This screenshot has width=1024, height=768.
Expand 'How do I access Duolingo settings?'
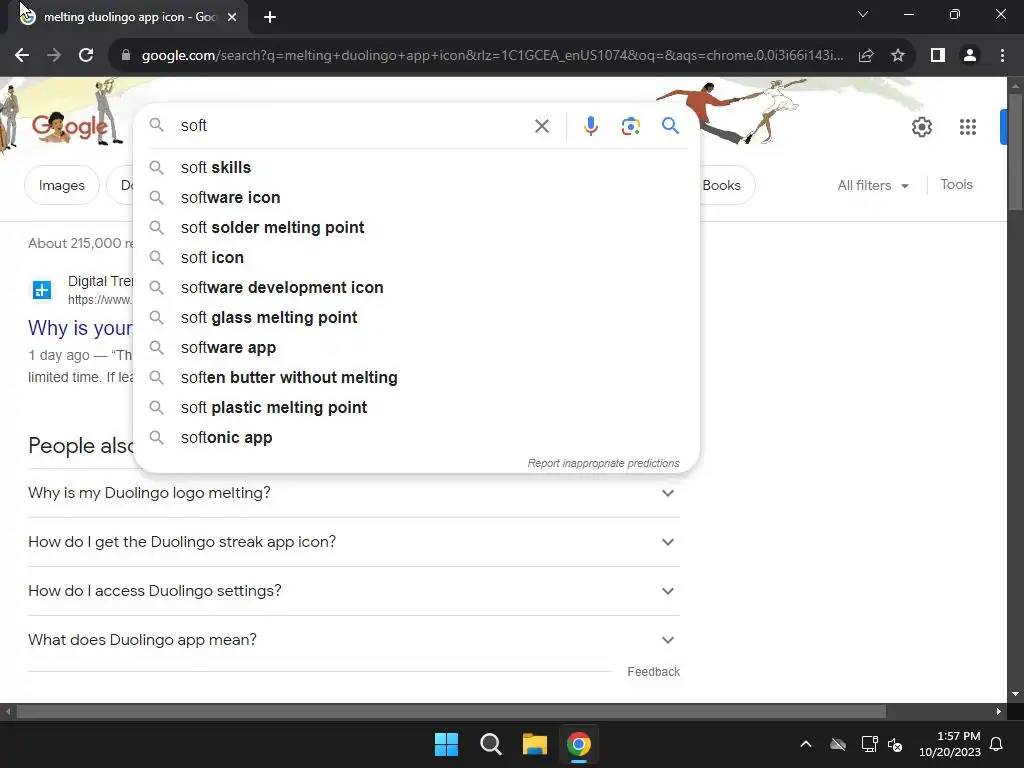click(x=354, y=591)
